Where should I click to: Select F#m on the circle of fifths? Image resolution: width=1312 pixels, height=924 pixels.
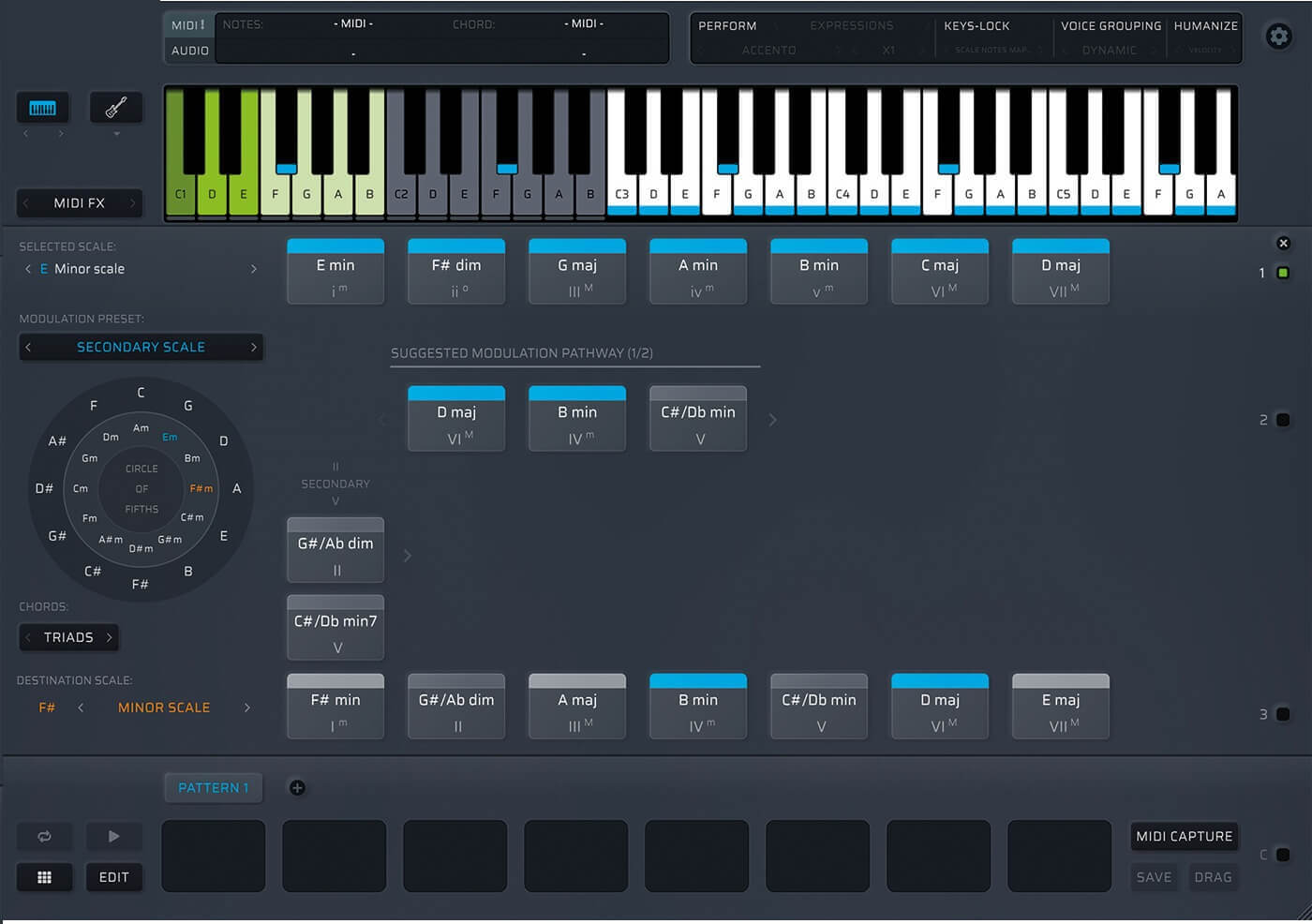(x=201, y=488)
